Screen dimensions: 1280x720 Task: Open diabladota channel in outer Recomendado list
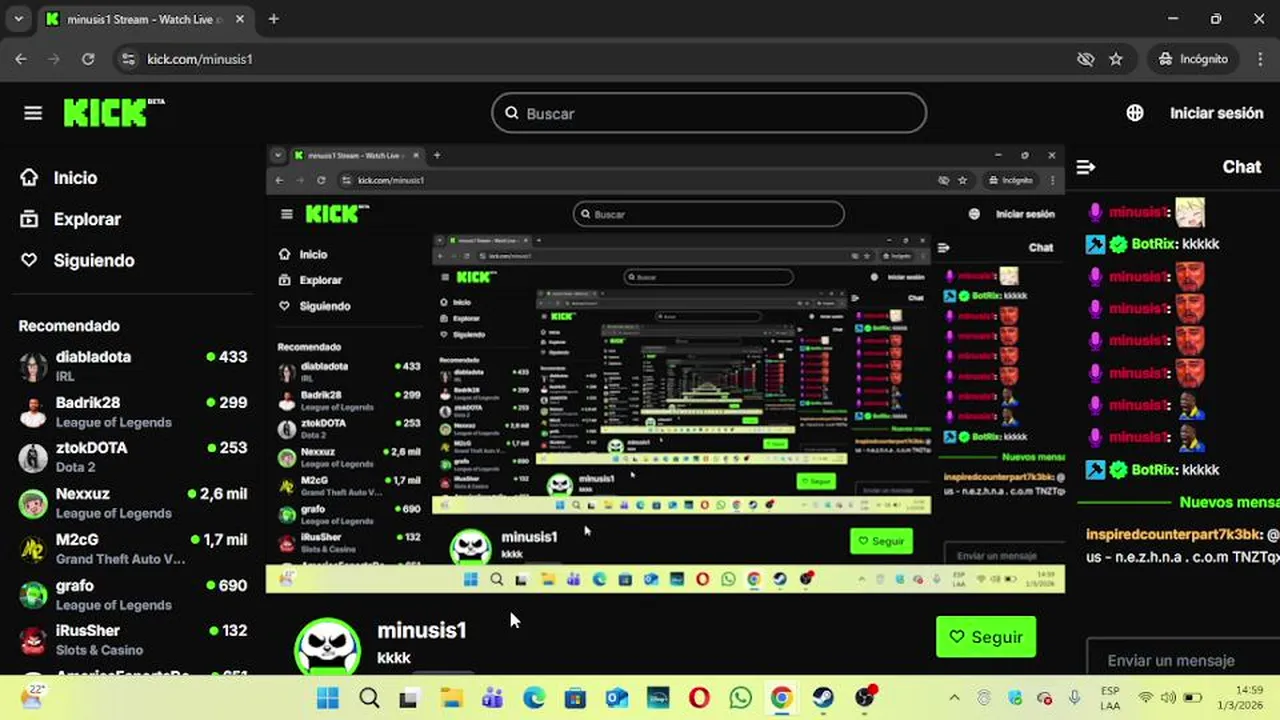[x=133, y=365]
